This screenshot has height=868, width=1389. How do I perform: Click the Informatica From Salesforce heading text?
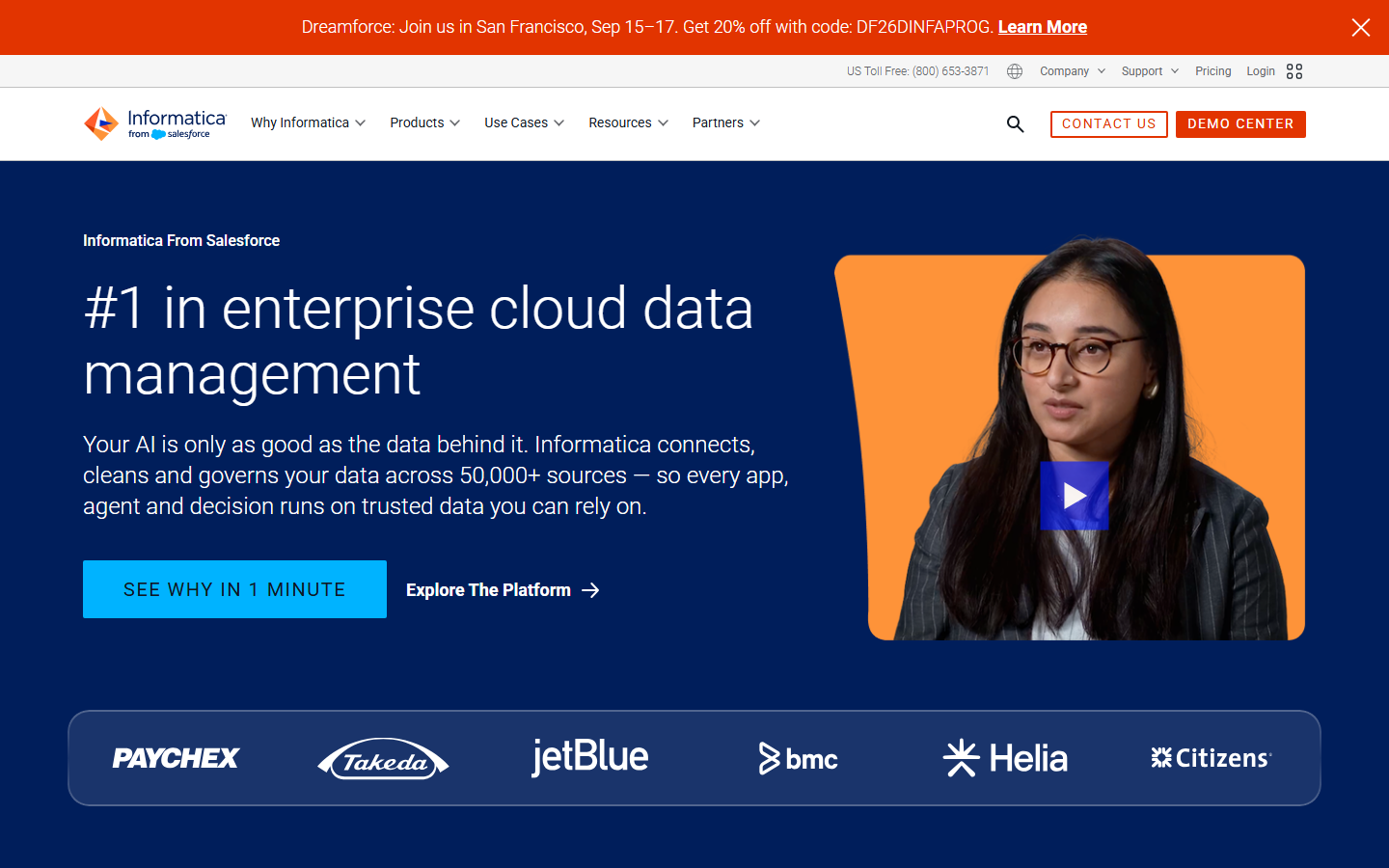pyautogui.click(x=181, y=241)
